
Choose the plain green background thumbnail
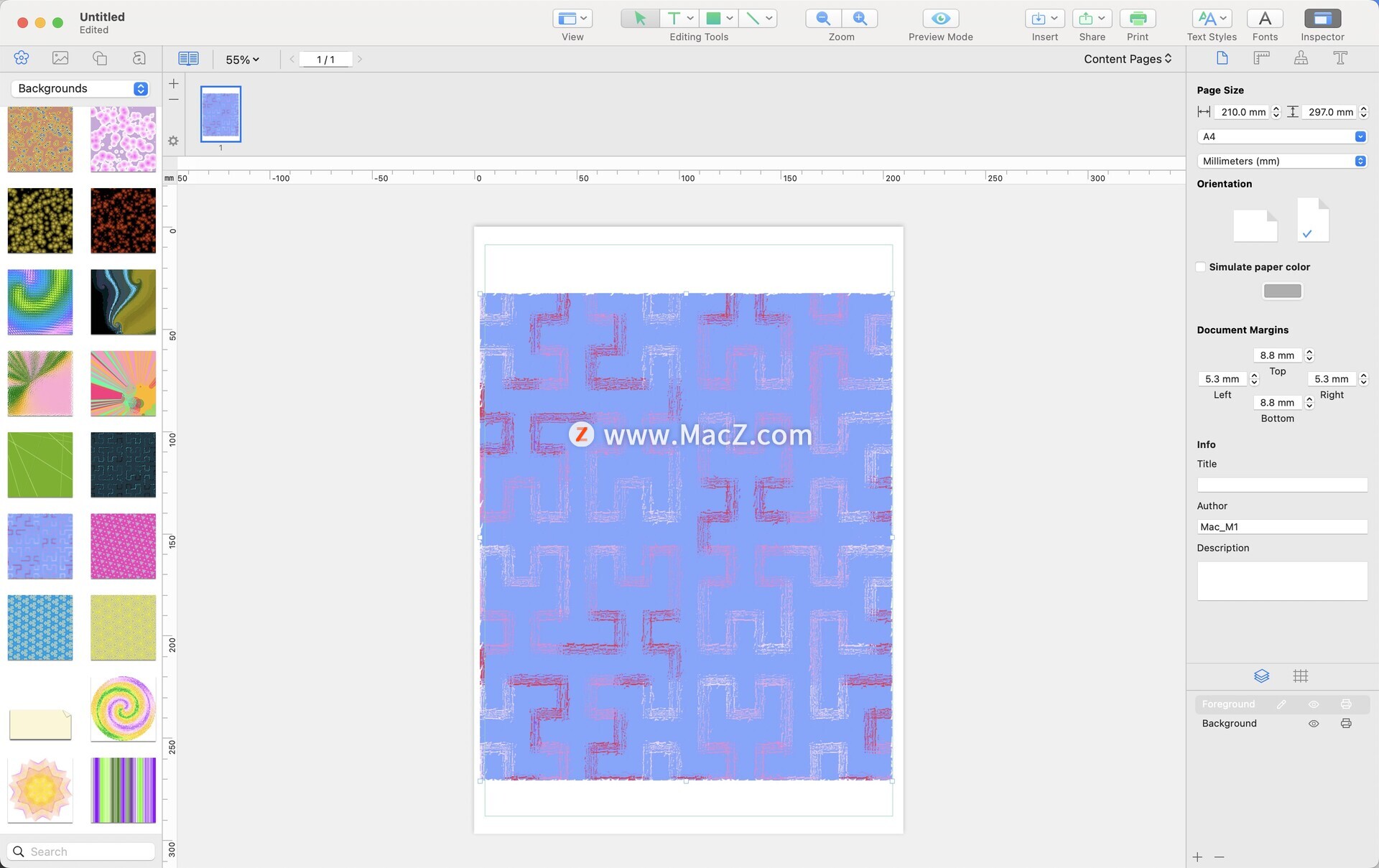pos(40,465)
